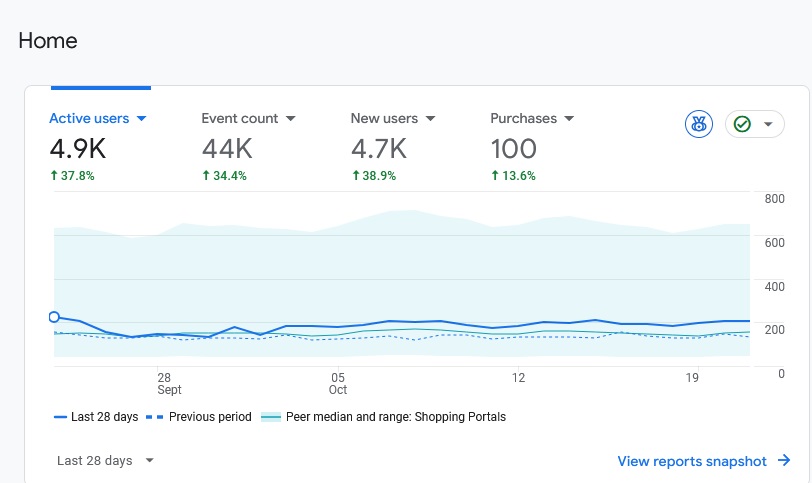Click the 4.9K Active users value
812x483 pixels.
[77, 149]
